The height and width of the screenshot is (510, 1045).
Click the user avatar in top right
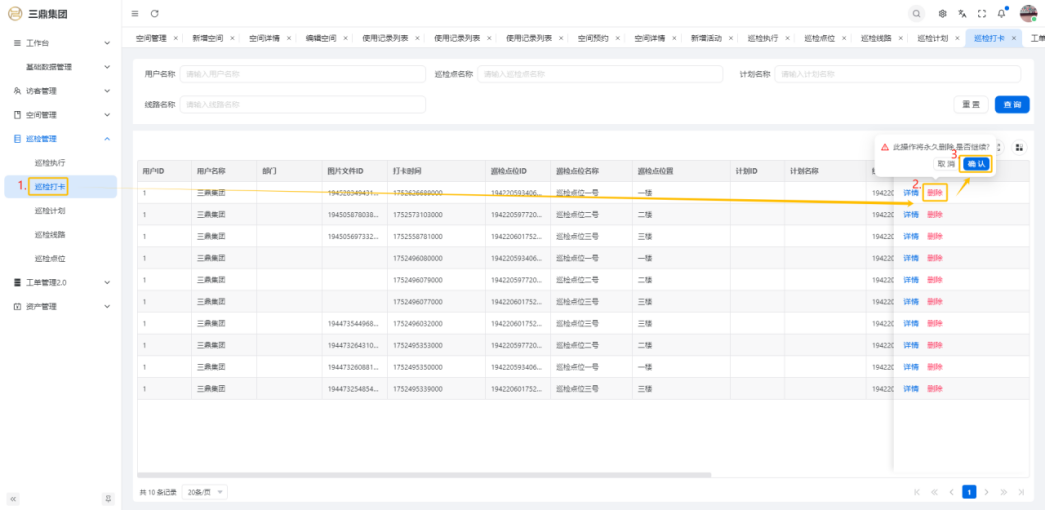pos(1028,13)
